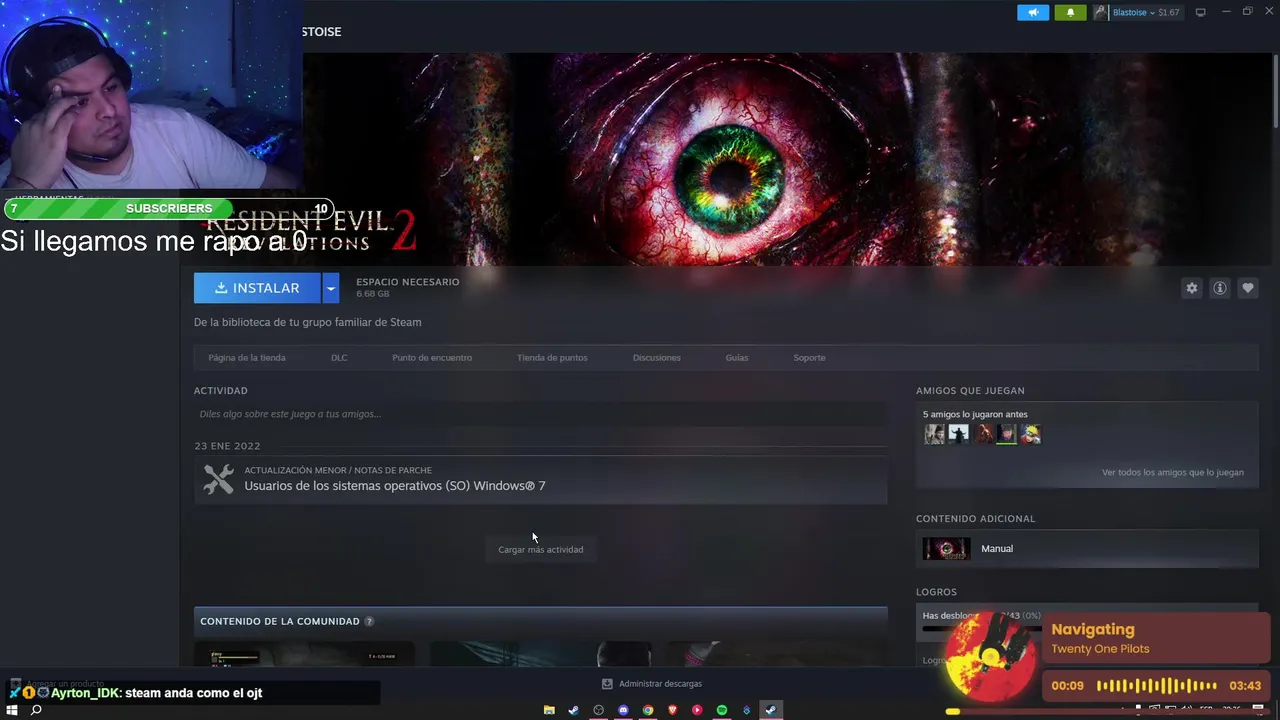Click the blue diamond app in taskbar
This screenshot has height=720, width=1280.
tap(746, 710)
